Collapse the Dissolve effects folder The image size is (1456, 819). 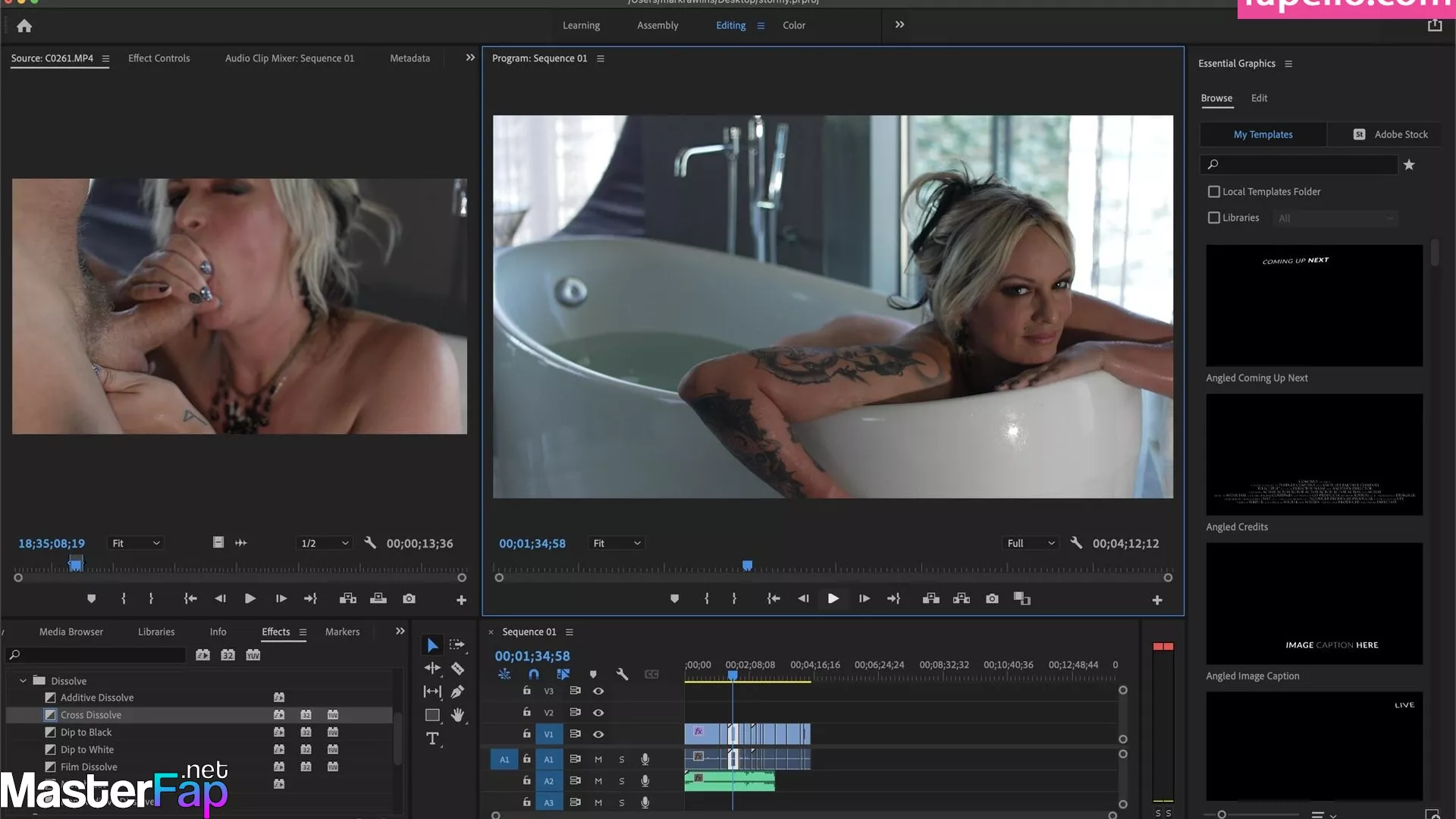pos(23,681)
